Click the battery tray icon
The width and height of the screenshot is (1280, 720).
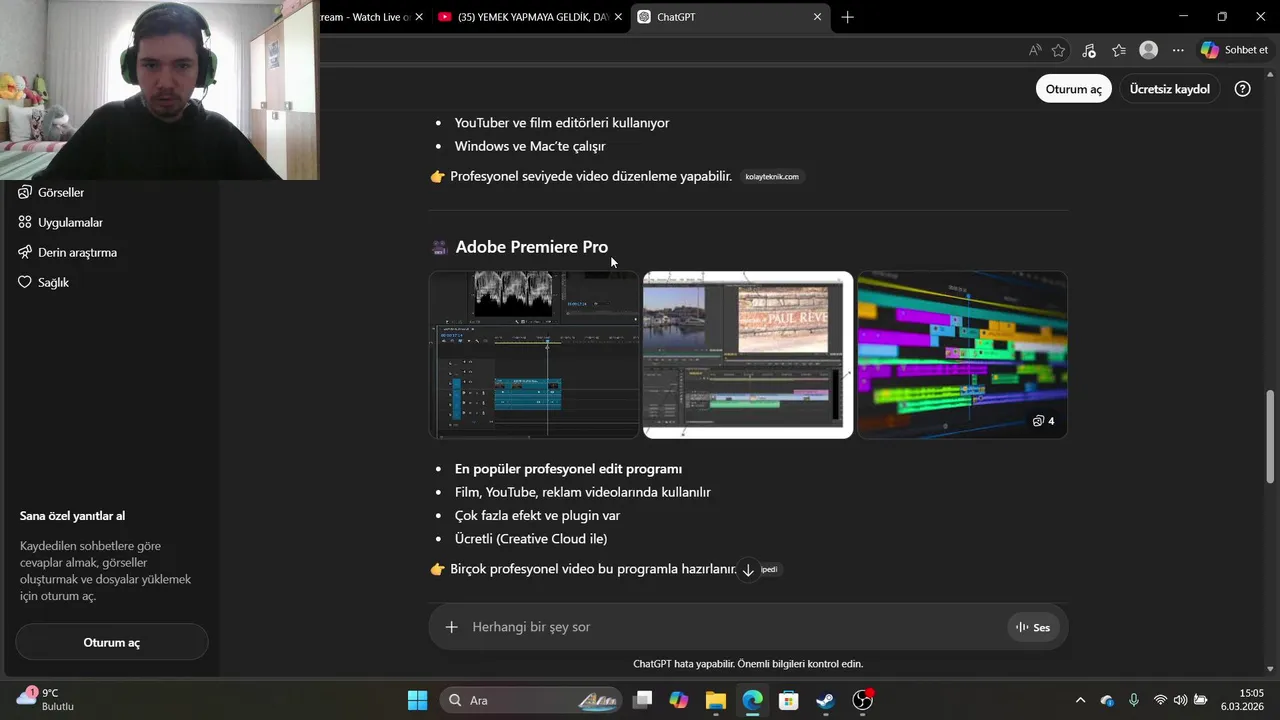[1201, 700]
